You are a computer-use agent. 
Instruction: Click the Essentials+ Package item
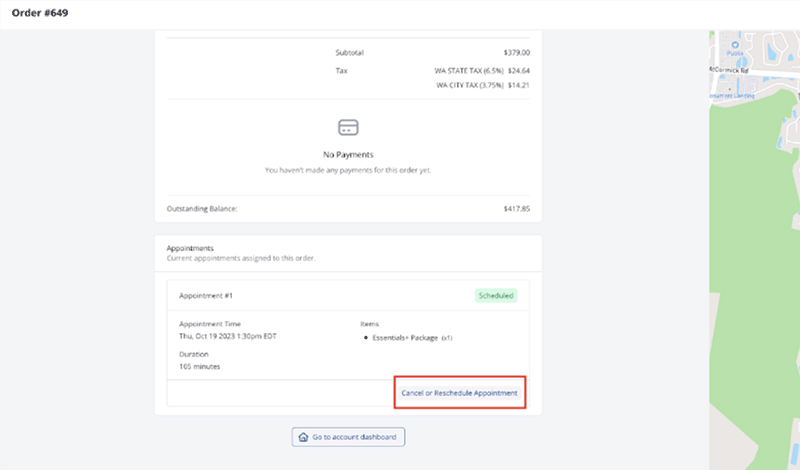click(x=410, y=338)
